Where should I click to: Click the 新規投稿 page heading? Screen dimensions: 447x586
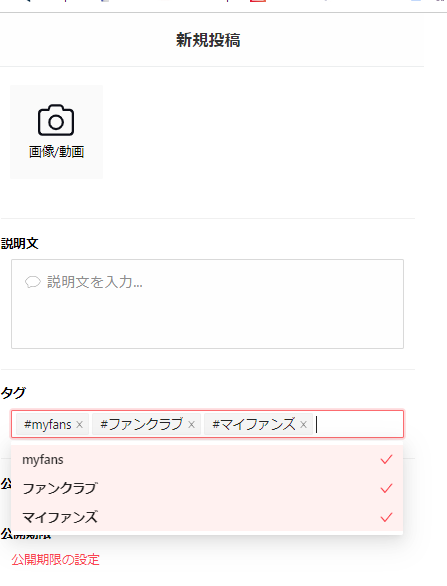tap(208, 40)
